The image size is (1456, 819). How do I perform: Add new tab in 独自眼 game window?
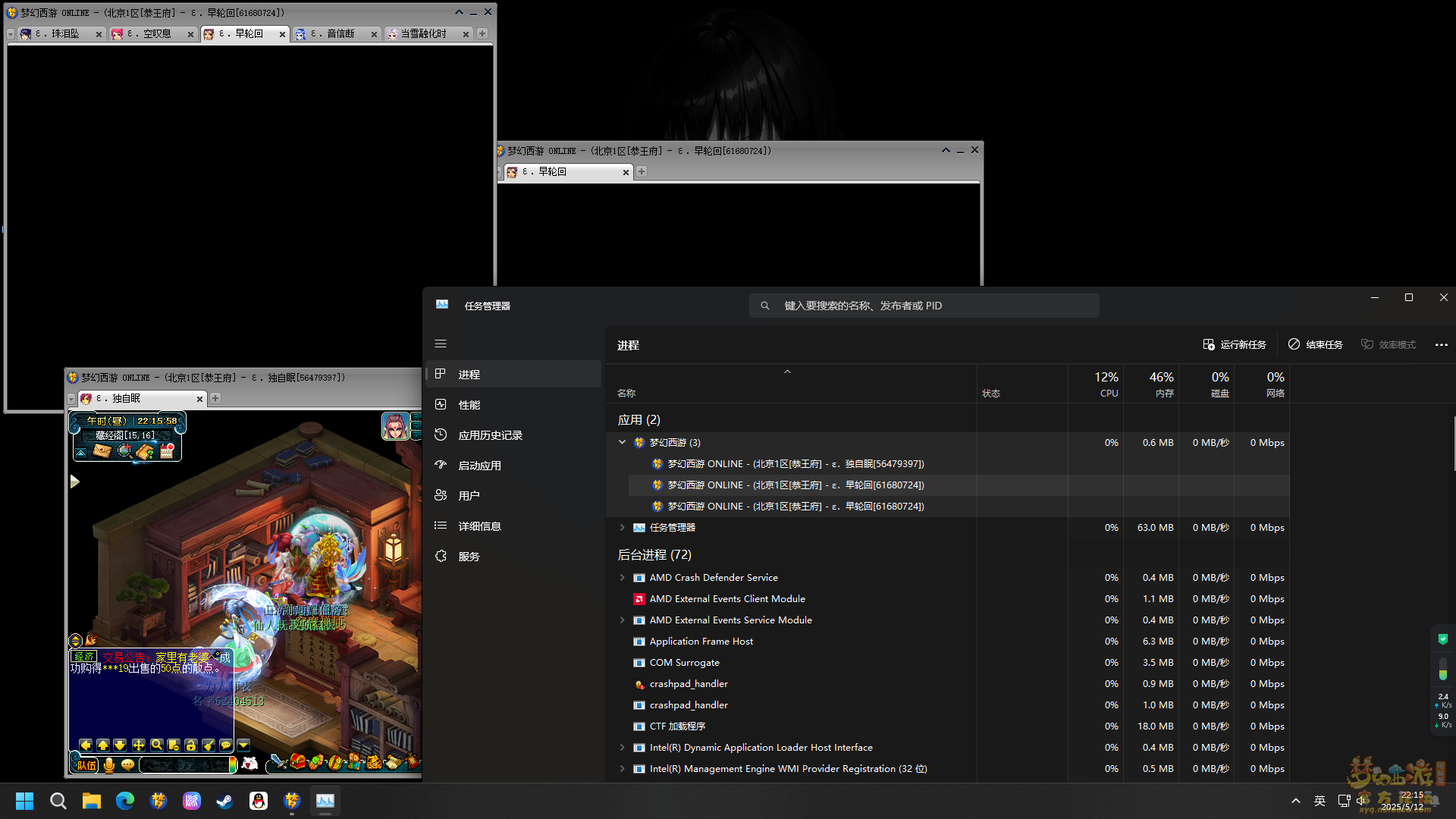point(215,398)
